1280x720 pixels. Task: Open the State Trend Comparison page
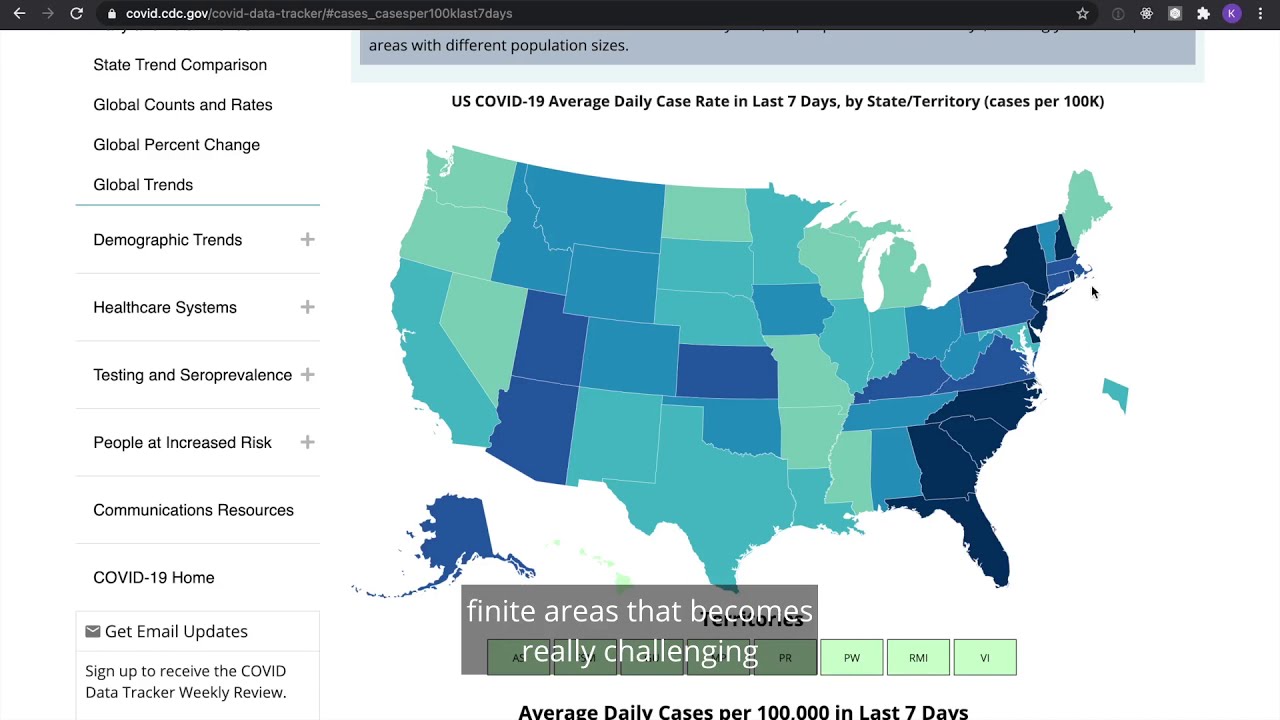(x=180, y=65)
